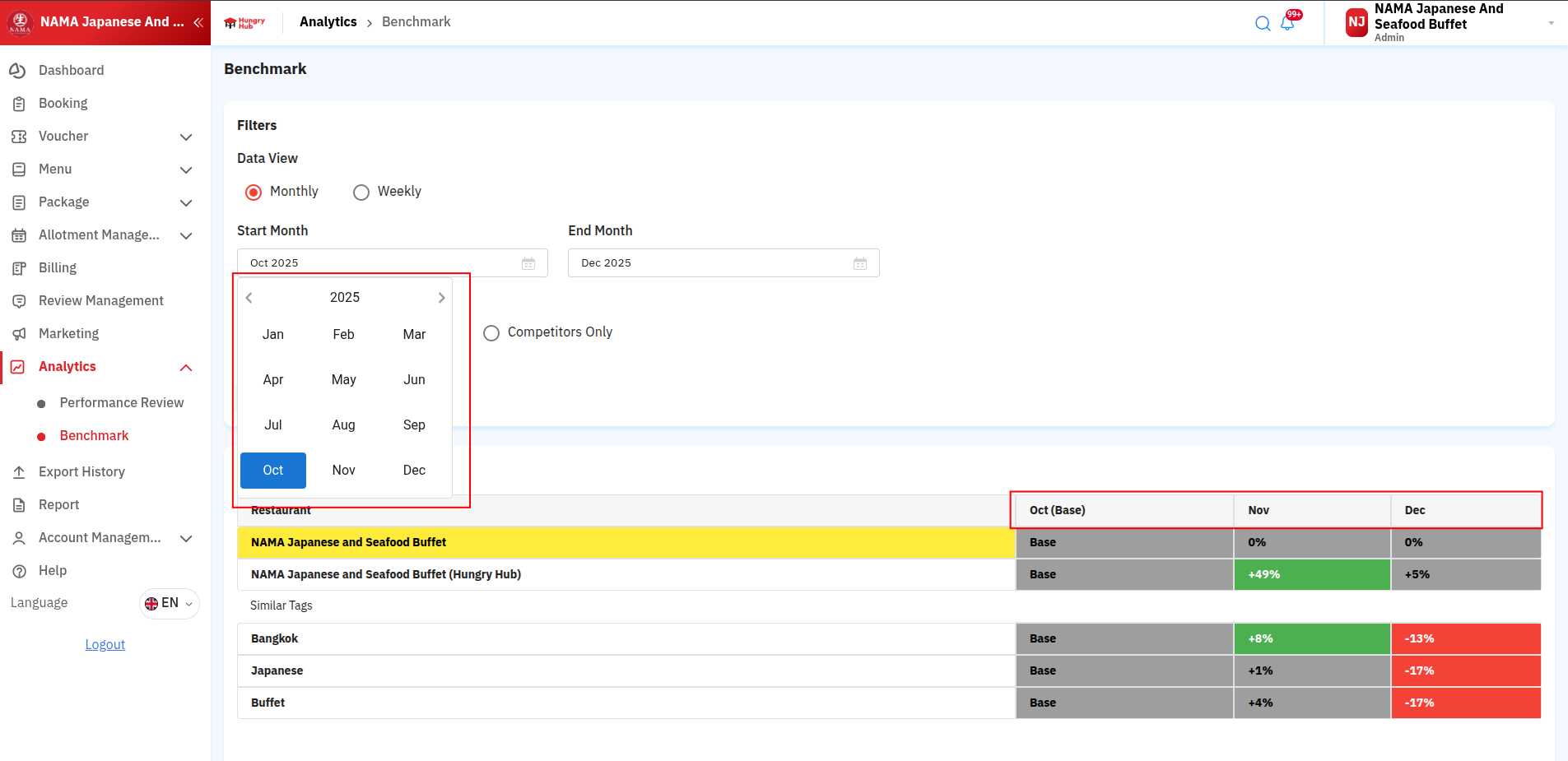Click the Hungry Hub logo
The width and height of the screenshot is (1568, 761).
pyautogui.click(x=245, y=22)
